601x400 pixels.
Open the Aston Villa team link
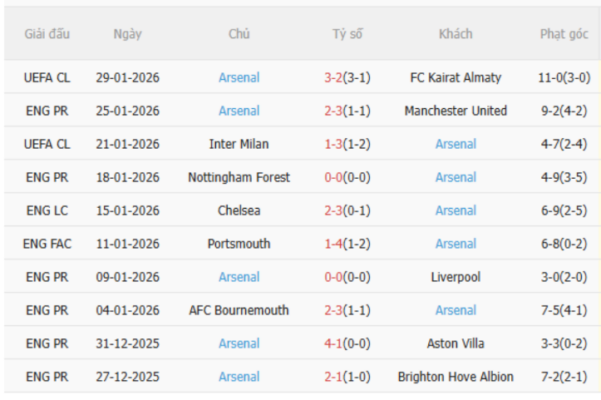[x=455, y=344]
